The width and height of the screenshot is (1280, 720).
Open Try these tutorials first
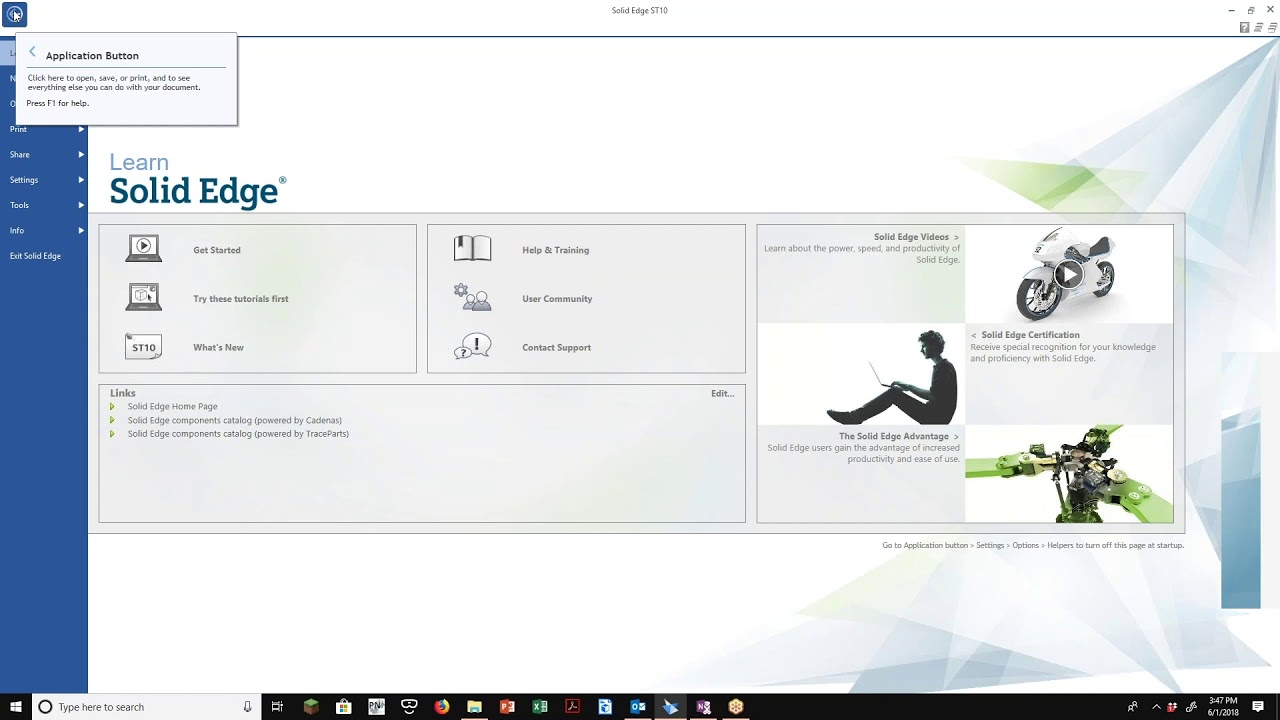(241, 299)
